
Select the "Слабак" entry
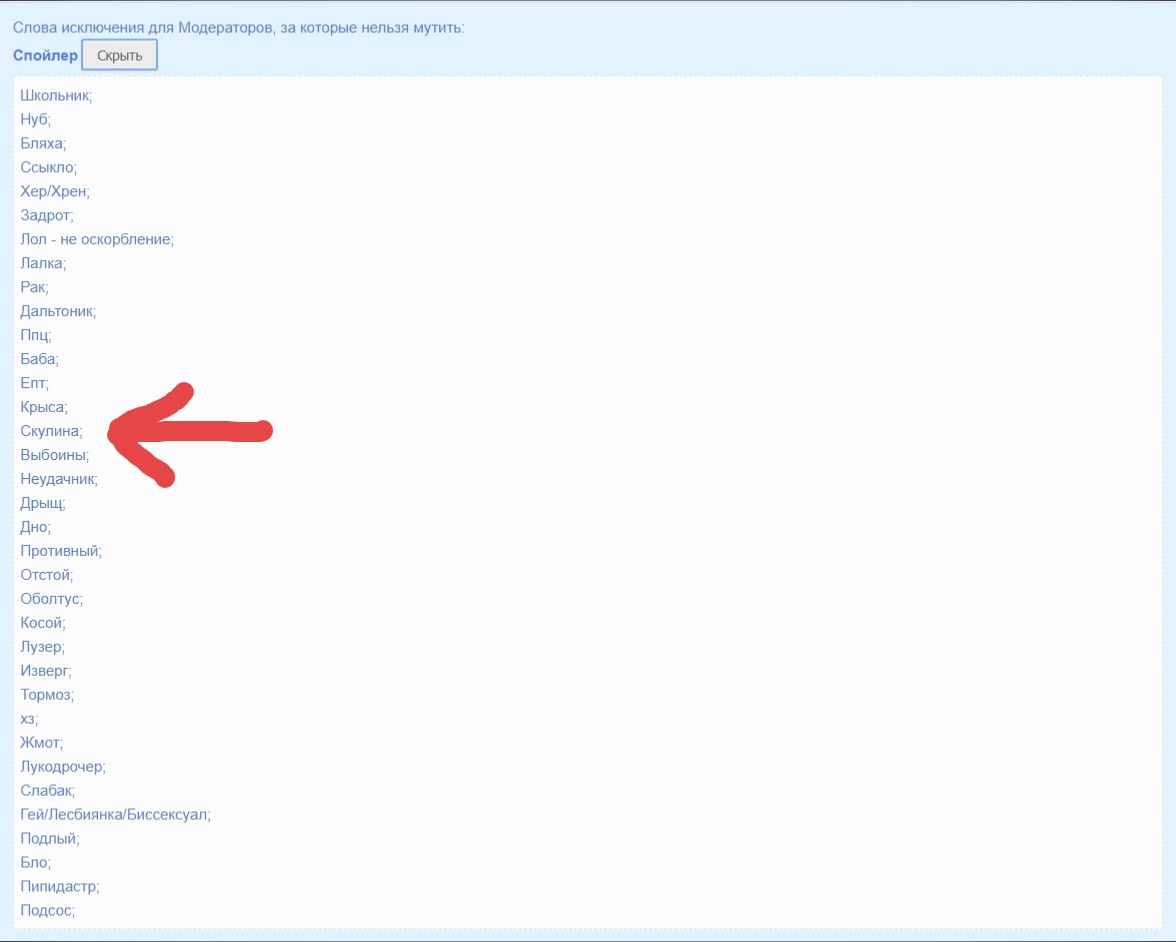tap(47, 791)
